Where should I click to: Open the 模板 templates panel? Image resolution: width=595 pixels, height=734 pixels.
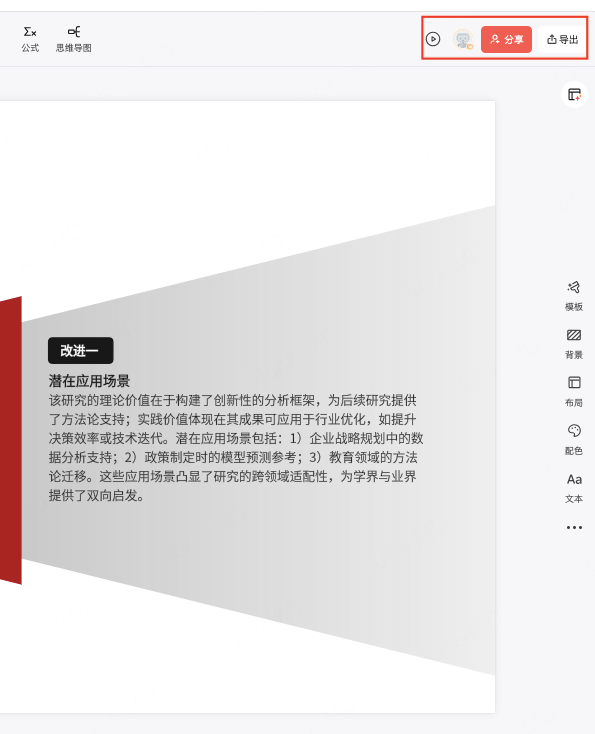(574, 296)
